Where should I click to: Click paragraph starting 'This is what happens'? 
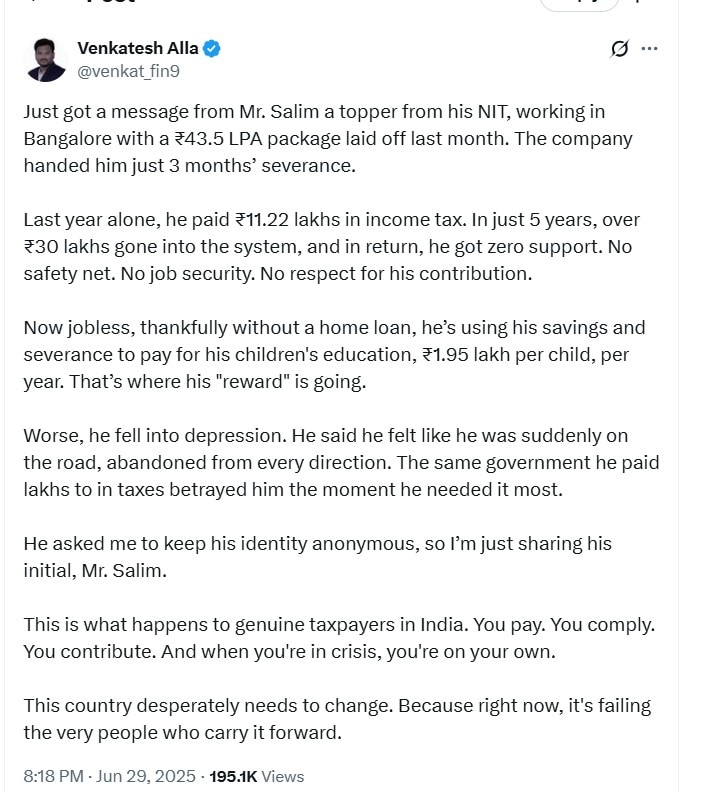(x=339, y=638)
